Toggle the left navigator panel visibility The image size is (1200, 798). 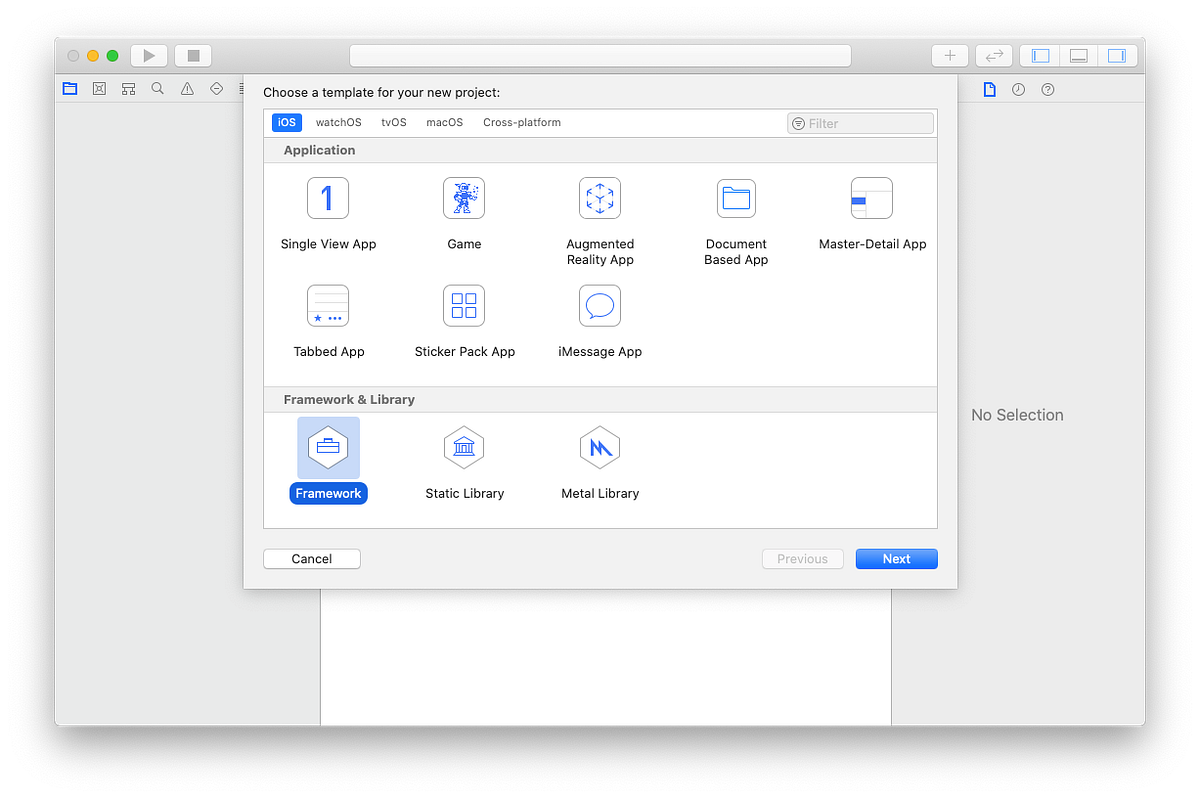pyautogui.click(x=1039, y=55)
